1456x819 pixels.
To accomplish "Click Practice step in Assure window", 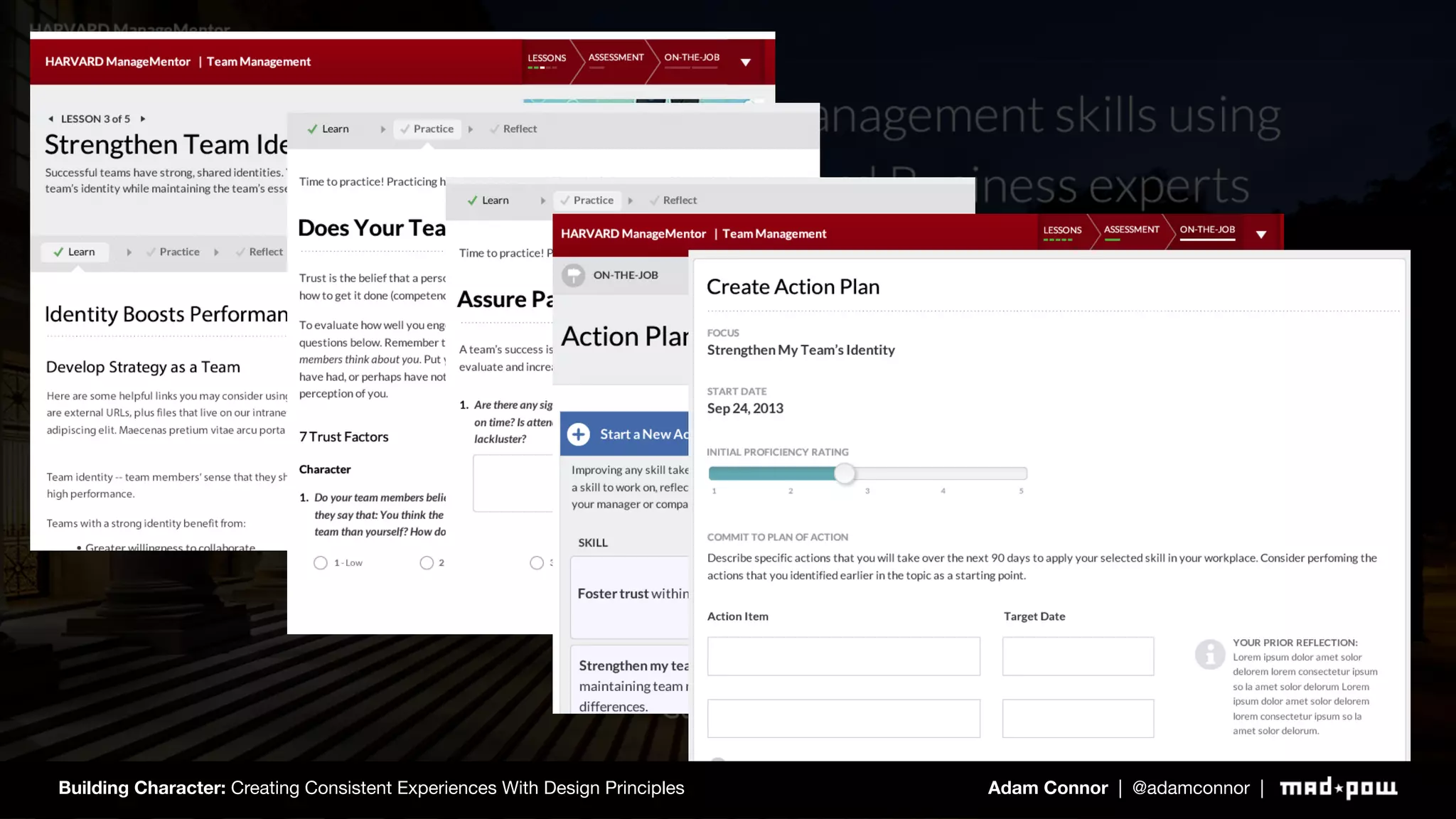I will click(587, 200).
